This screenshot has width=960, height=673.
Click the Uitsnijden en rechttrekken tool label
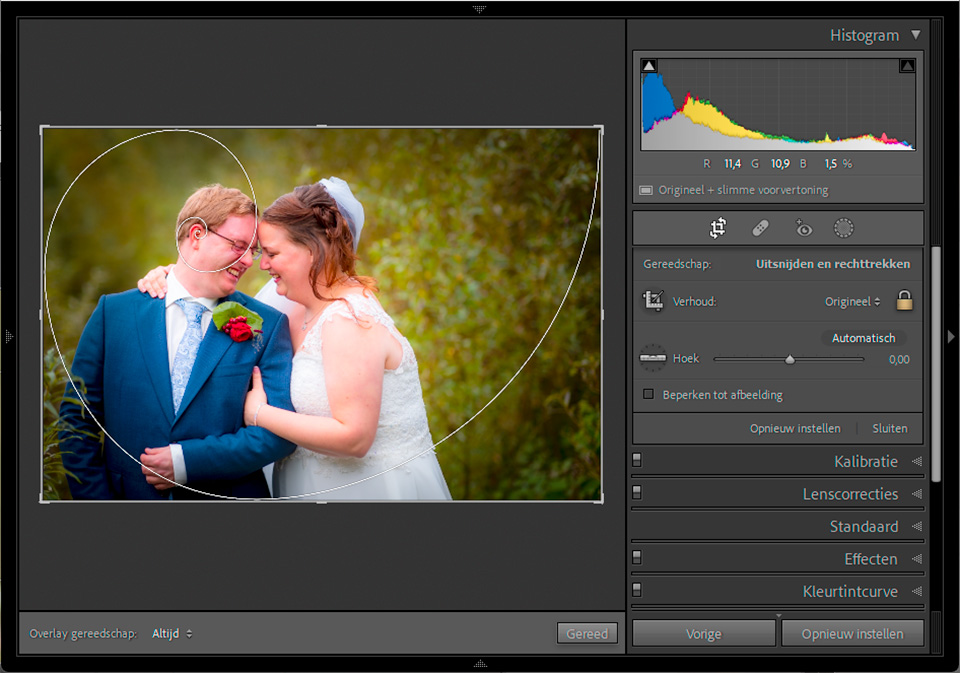[833, 264]
